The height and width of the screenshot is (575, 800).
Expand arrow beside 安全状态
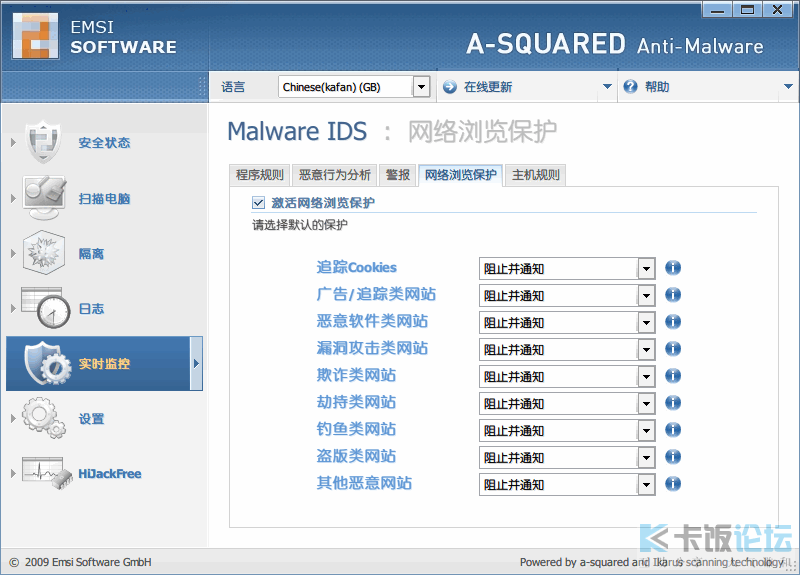pos(13,142)
